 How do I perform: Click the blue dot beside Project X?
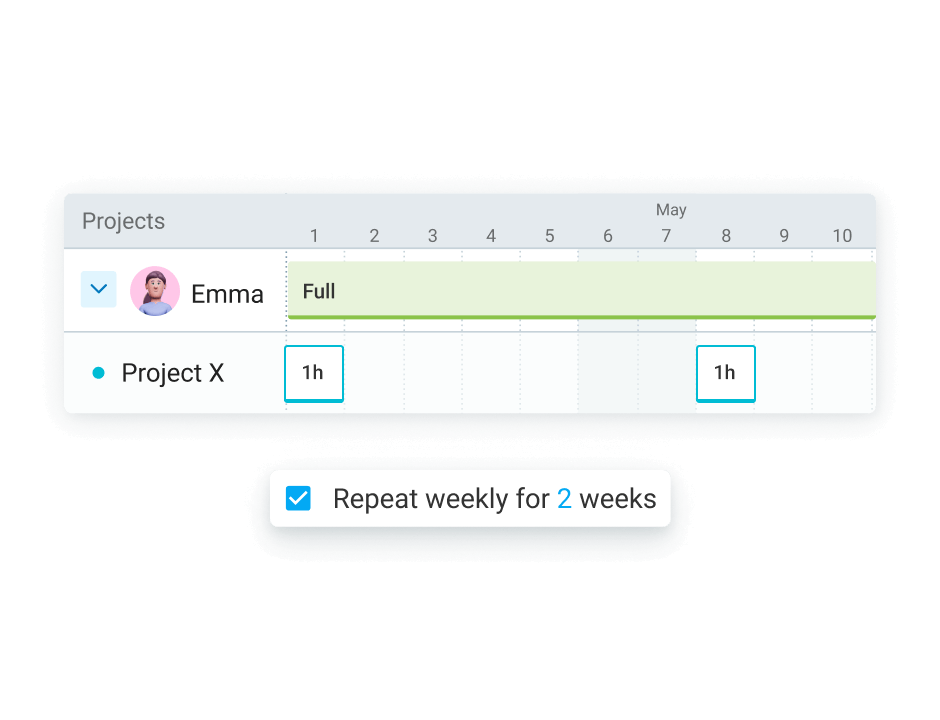[99, 371]
